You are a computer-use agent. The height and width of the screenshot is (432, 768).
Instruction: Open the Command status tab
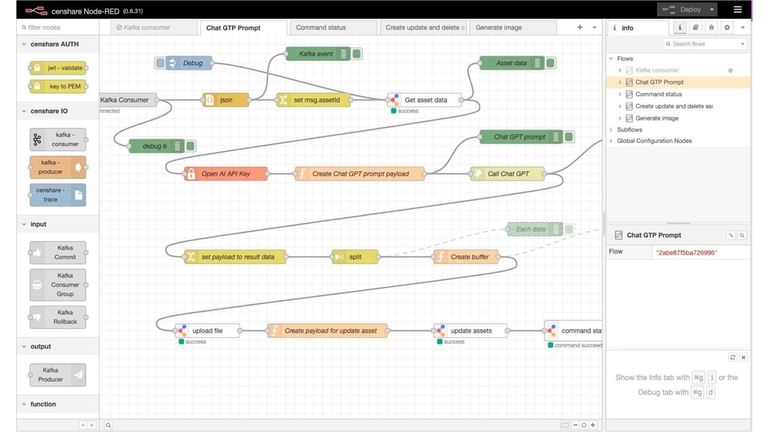point(333,27)
